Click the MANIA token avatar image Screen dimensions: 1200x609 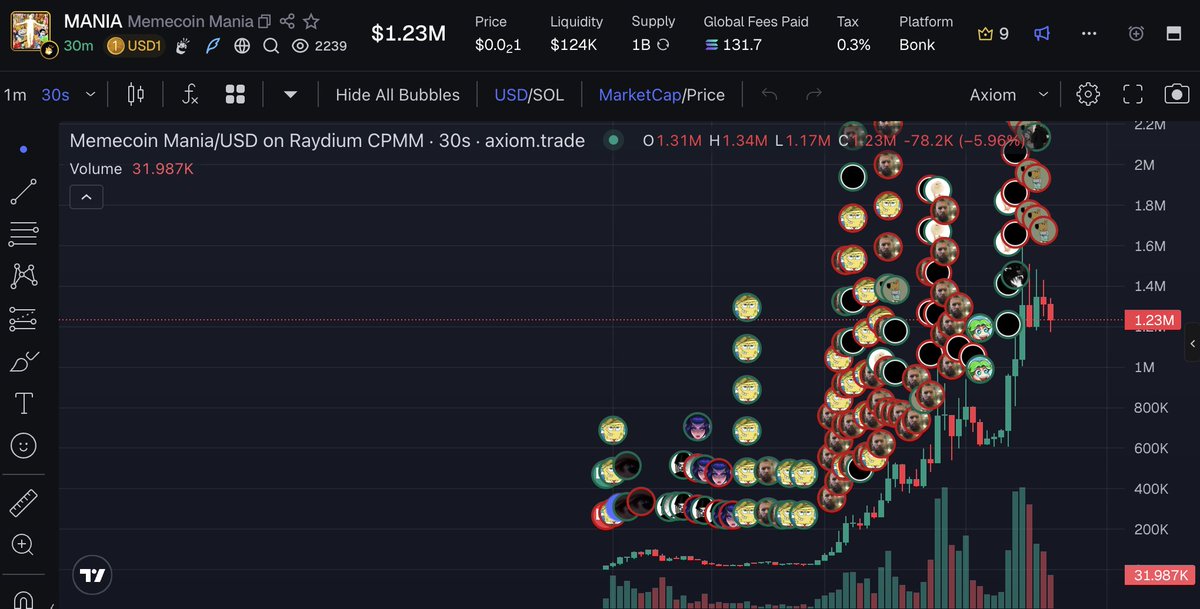[30, 29]
